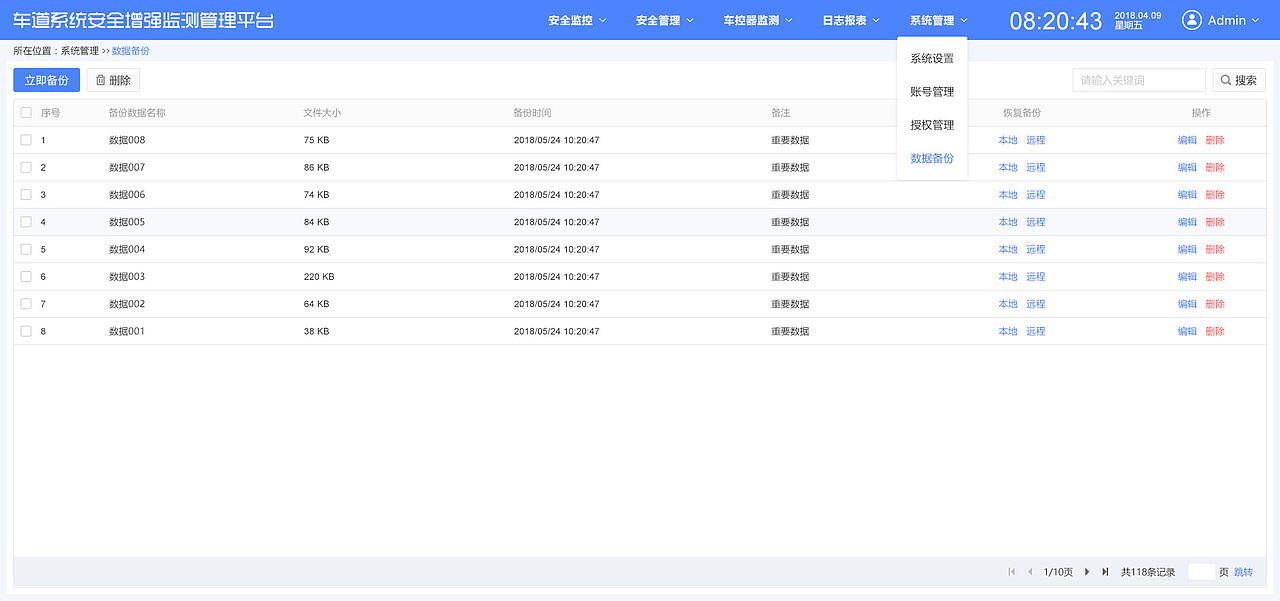Click the 立即备份 button
The height and width of the screenshot is (601, 1280).
(x=46, y=80)
